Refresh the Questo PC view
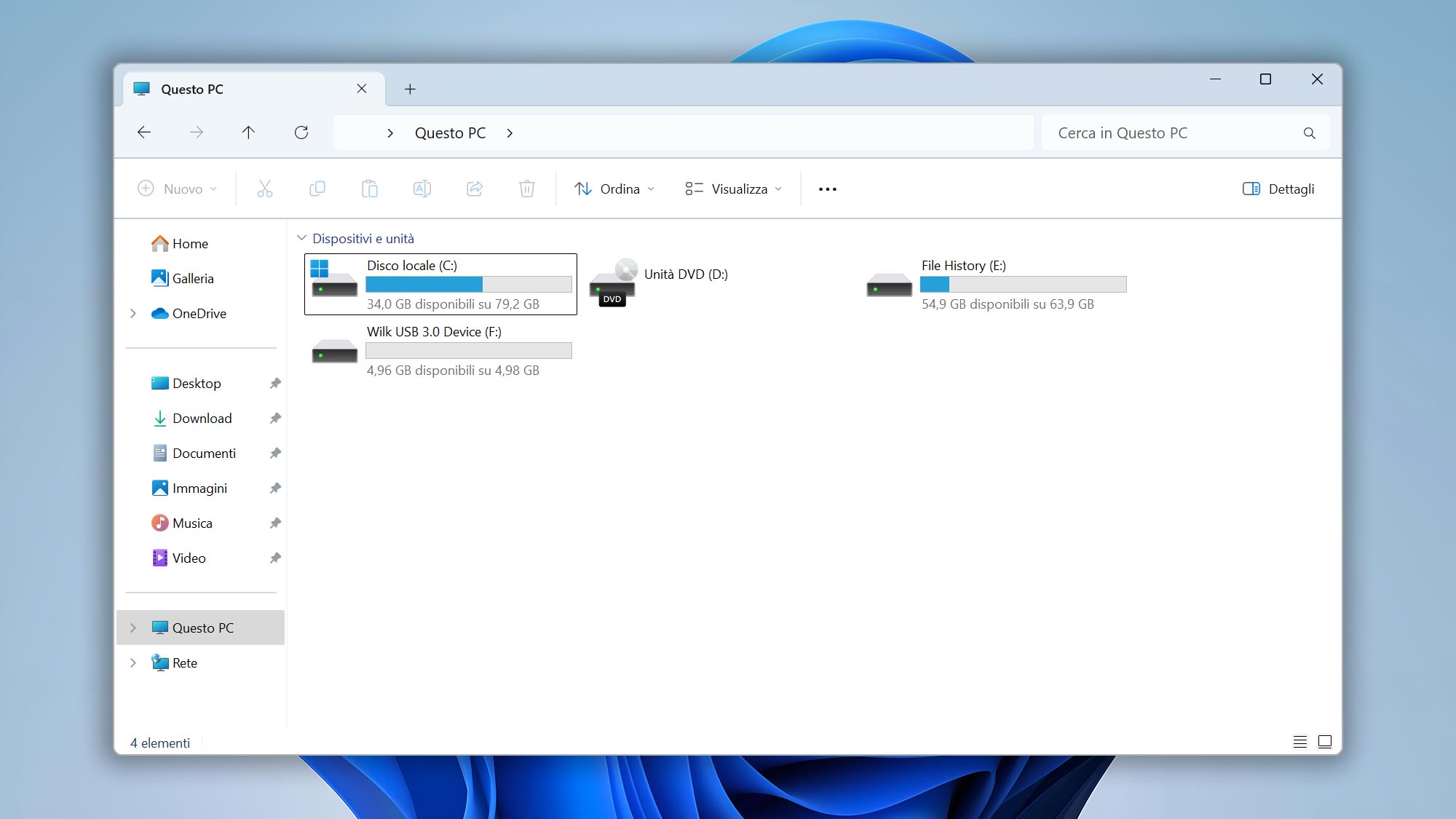The height and width of the screenshot is (819, 1456). tap(301, 132)
